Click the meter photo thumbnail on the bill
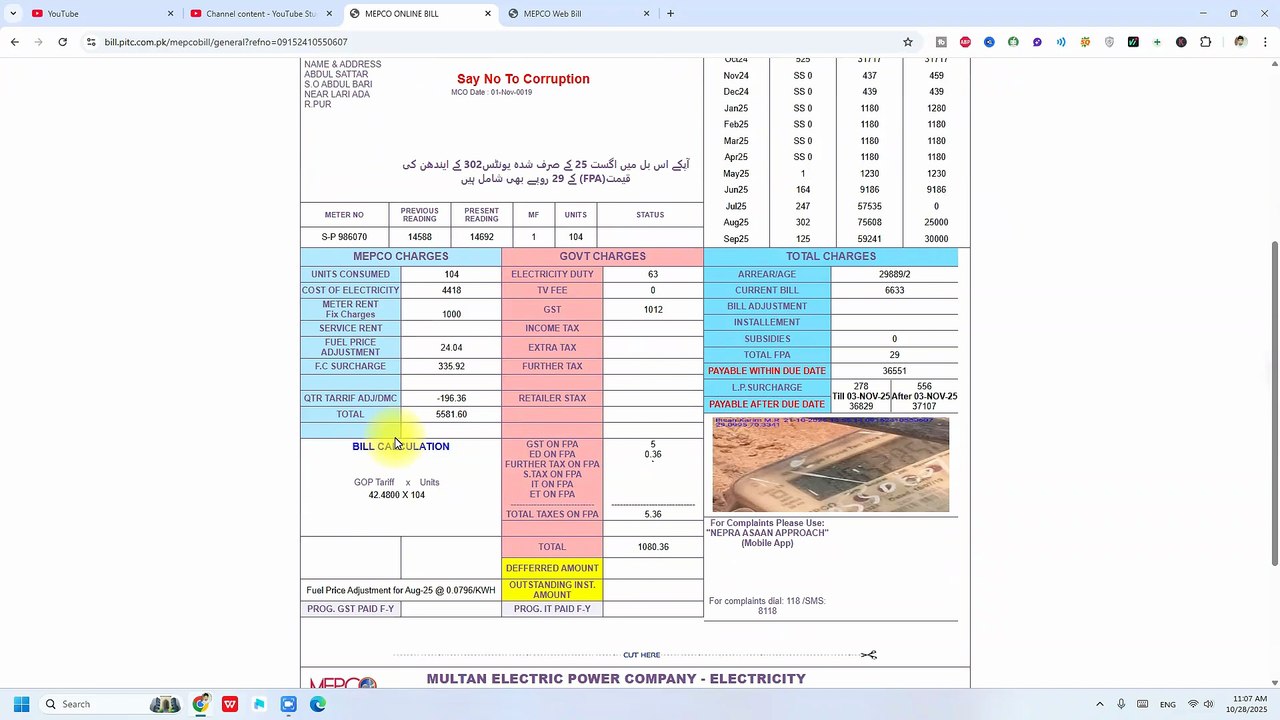Screen dimensions: 1280x720 [831, 465]
